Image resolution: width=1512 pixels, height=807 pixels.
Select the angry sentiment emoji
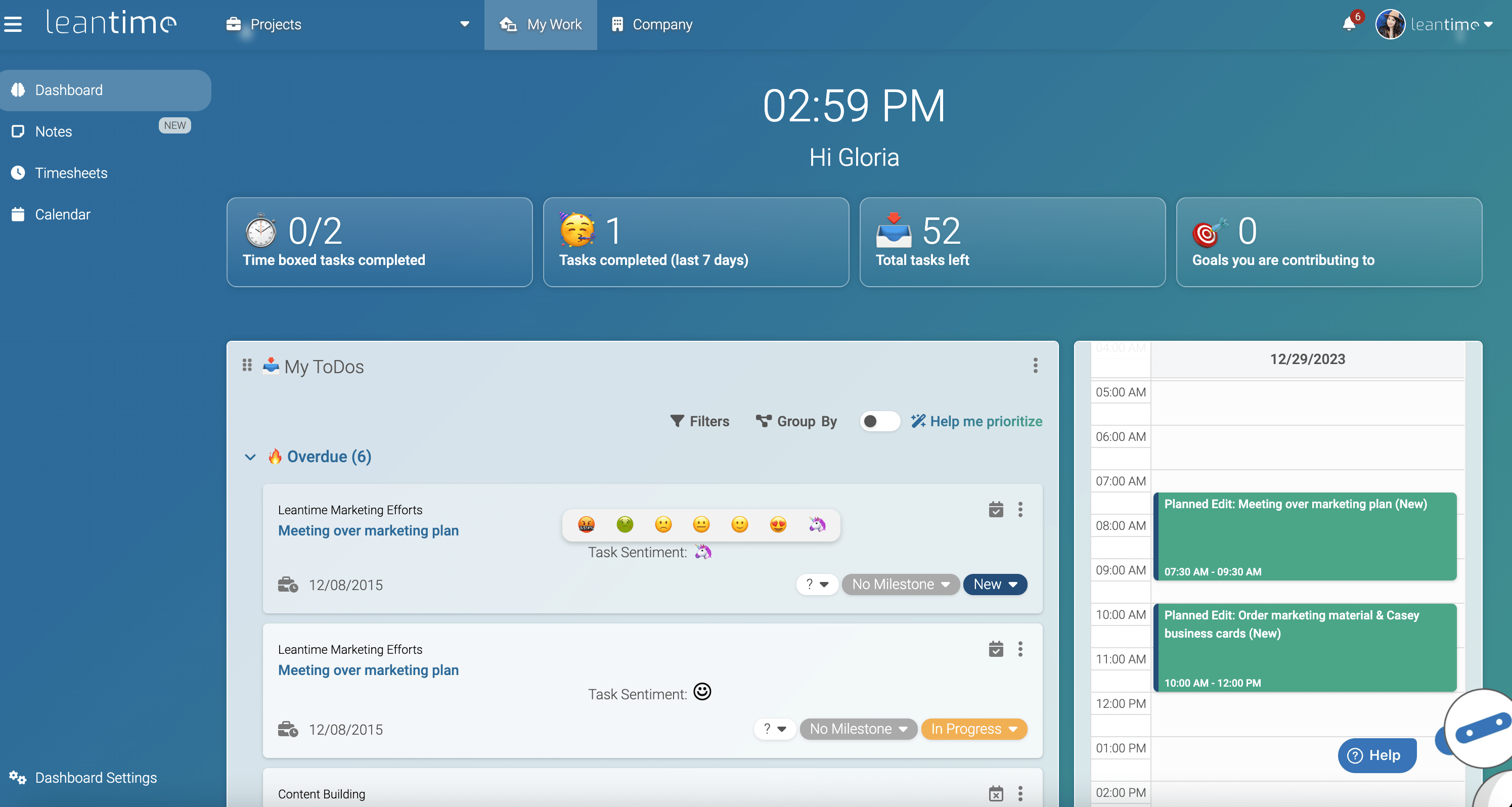pyautogui.click(x=587, y=524)
